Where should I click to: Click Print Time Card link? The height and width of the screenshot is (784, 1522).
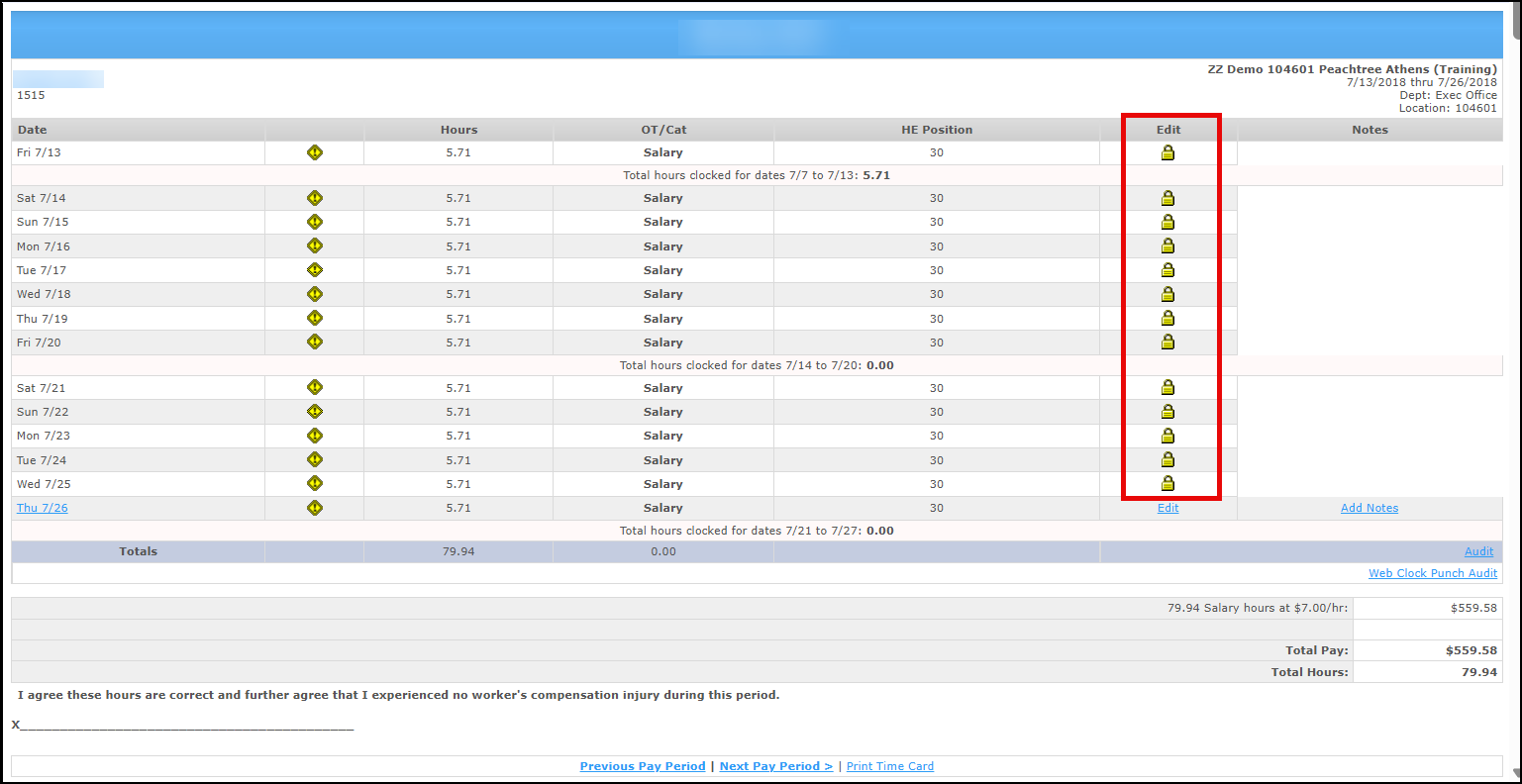tap(889, 766)
